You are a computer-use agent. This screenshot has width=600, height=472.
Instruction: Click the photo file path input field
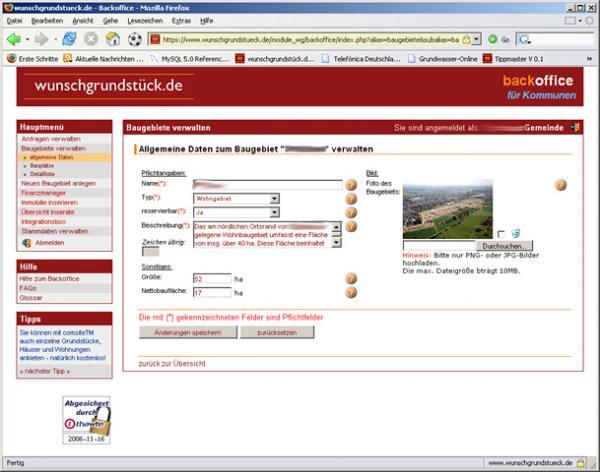(439, 246)
